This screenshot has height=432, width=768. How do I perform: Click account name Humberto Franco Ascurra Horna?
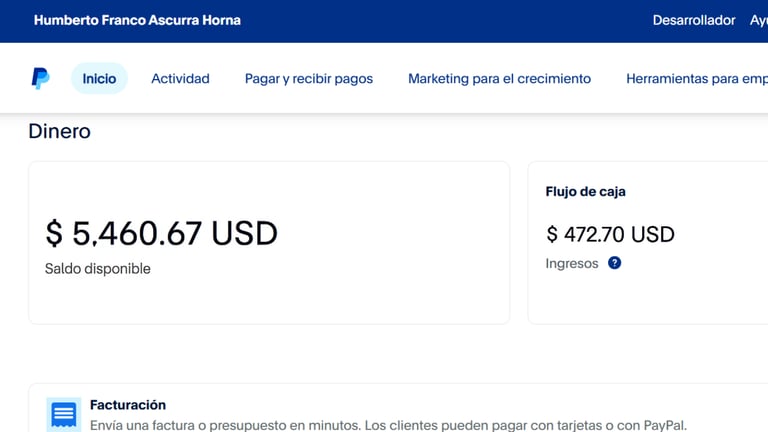(137, 20)
